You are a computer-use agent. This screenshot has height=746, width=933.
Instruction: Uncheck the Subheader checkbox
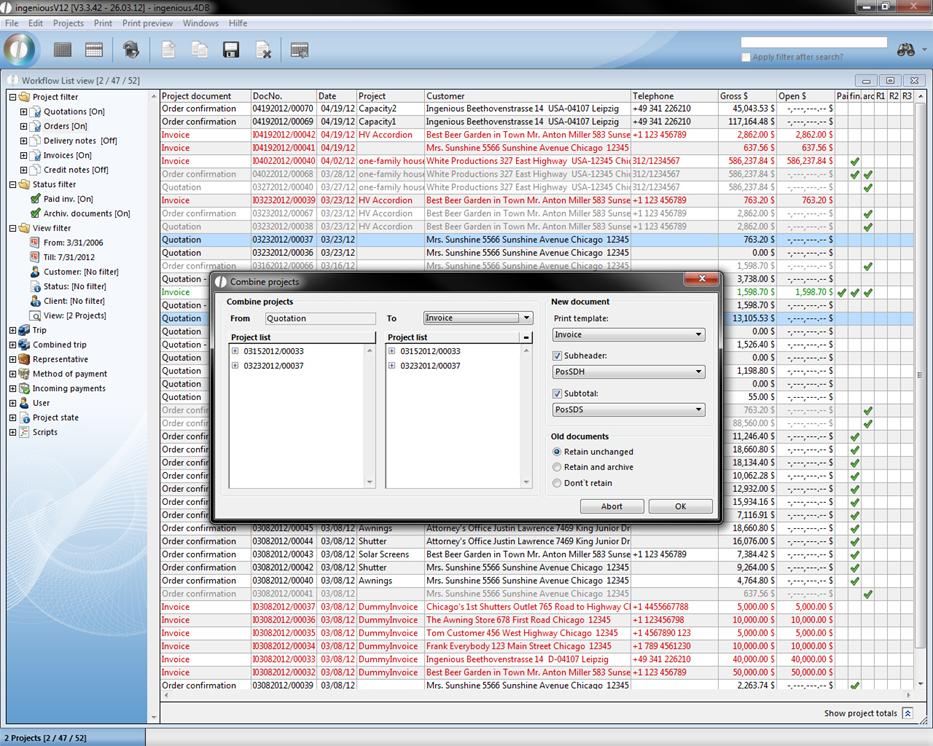click(x=557, y=356)
